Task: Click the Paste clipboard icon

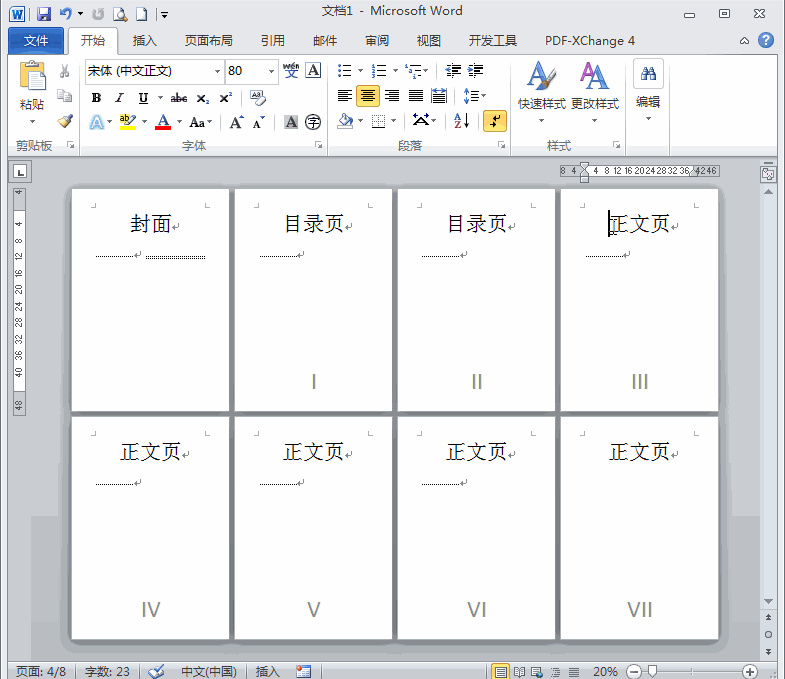Action: (32, 76)
